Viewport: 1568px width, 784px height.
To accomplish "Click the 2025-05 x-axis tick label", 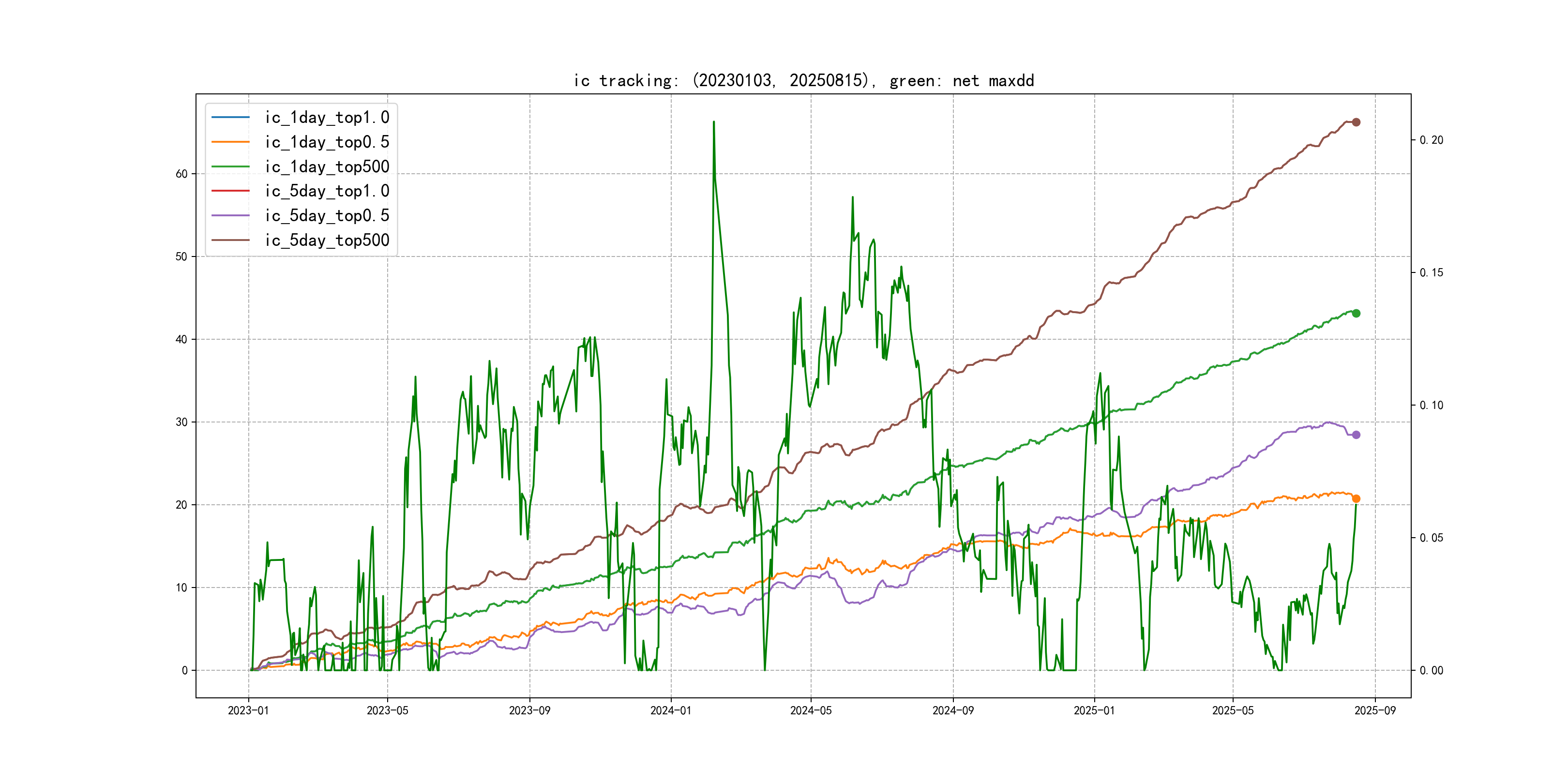I will [1233, 710].
